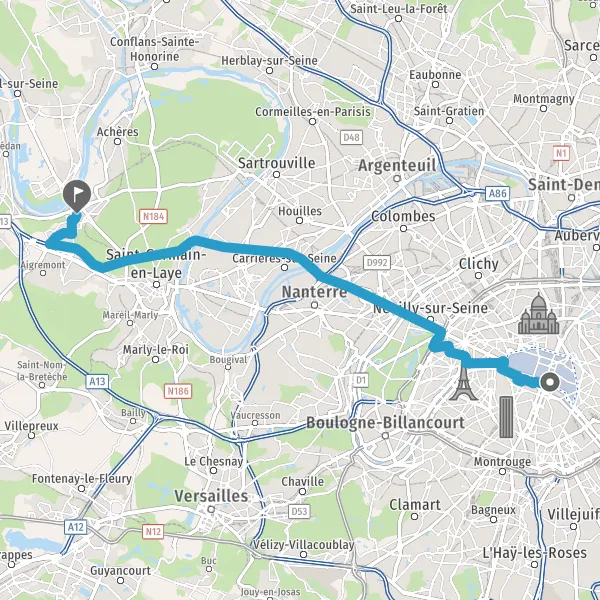Screen dimensions: 600x600
Task: Click the Sartrouville town marker
Action: coord(276,174)
